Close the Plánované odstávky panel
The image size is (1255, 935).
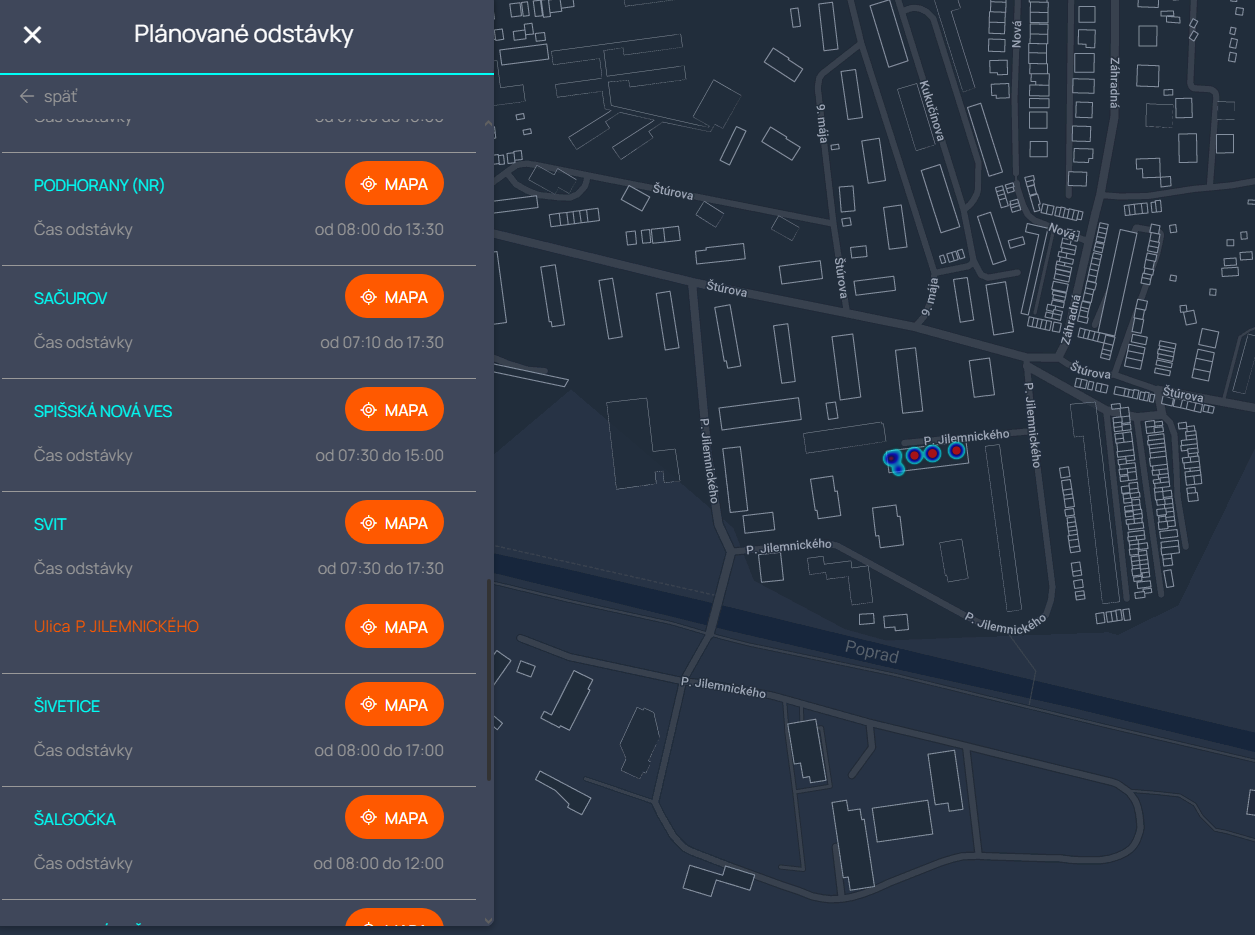pos(33,35)
